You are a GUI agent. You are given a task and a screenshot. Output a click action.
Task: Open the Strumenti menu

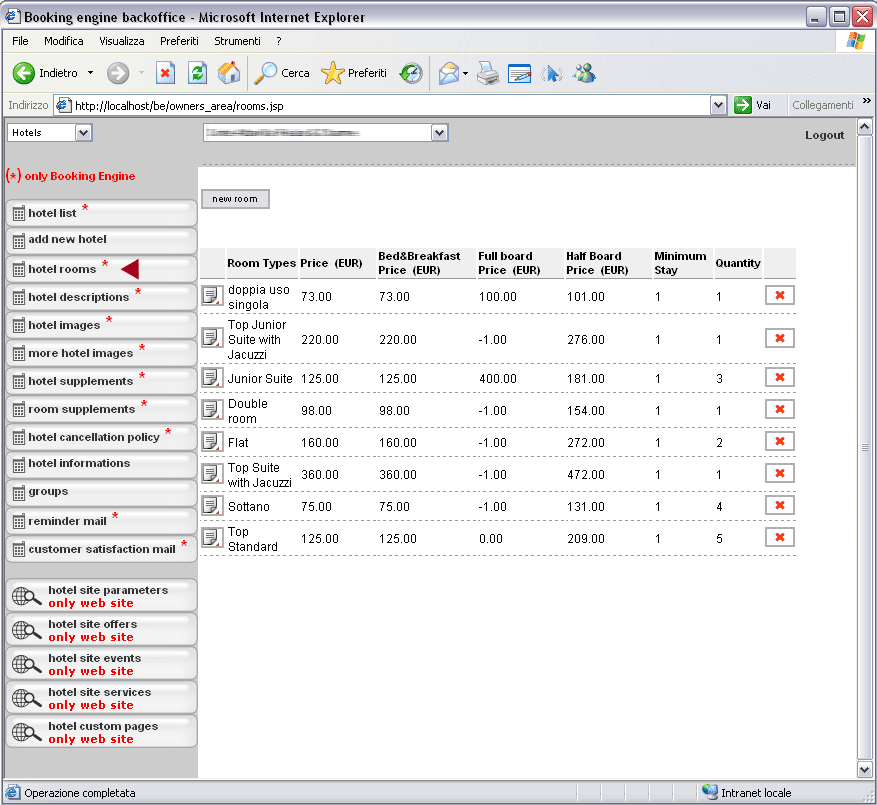(237, 41)
